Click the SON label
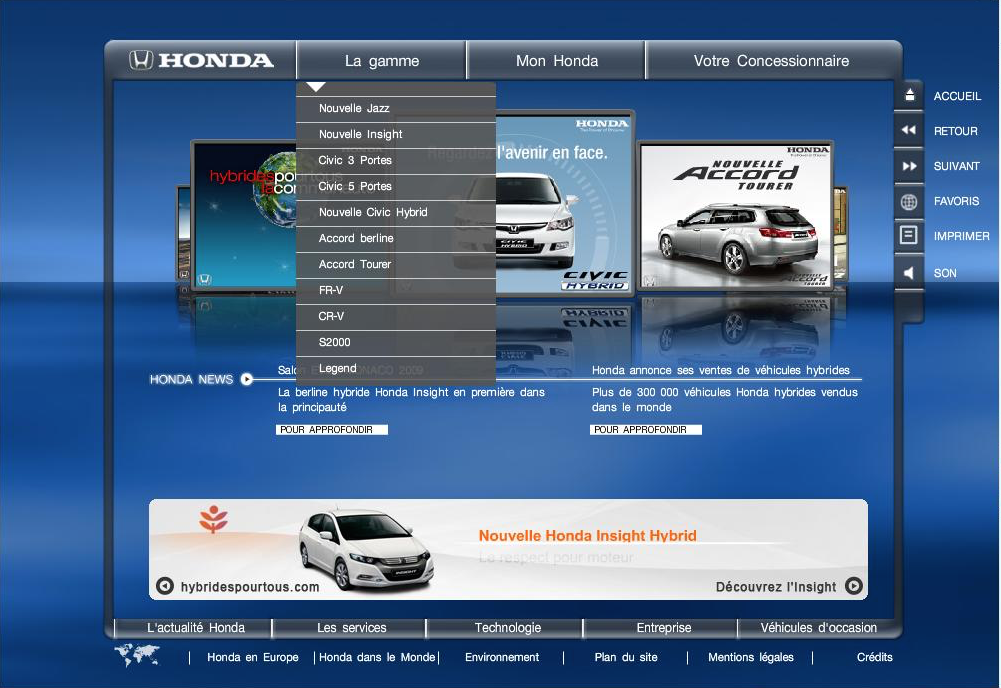Viewport: 1001px width, 688px height. 945,273
